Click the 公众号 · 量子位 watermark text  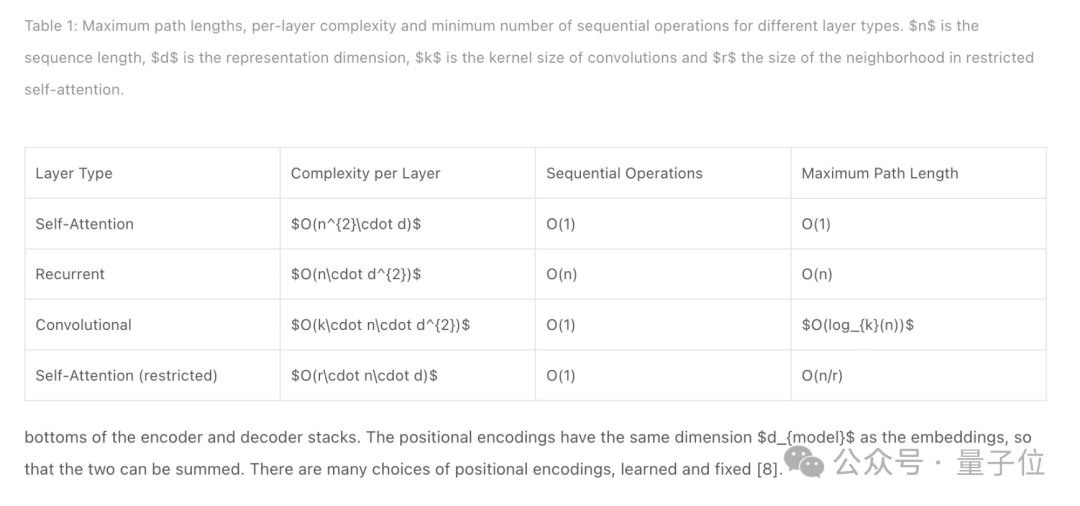tap(939, 462)
